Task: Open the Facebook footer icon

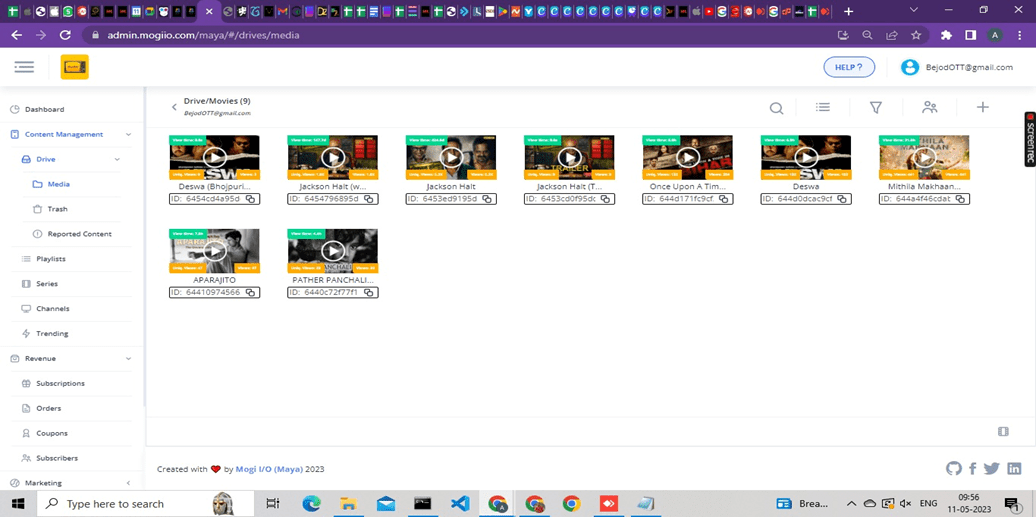Action: 973,469
